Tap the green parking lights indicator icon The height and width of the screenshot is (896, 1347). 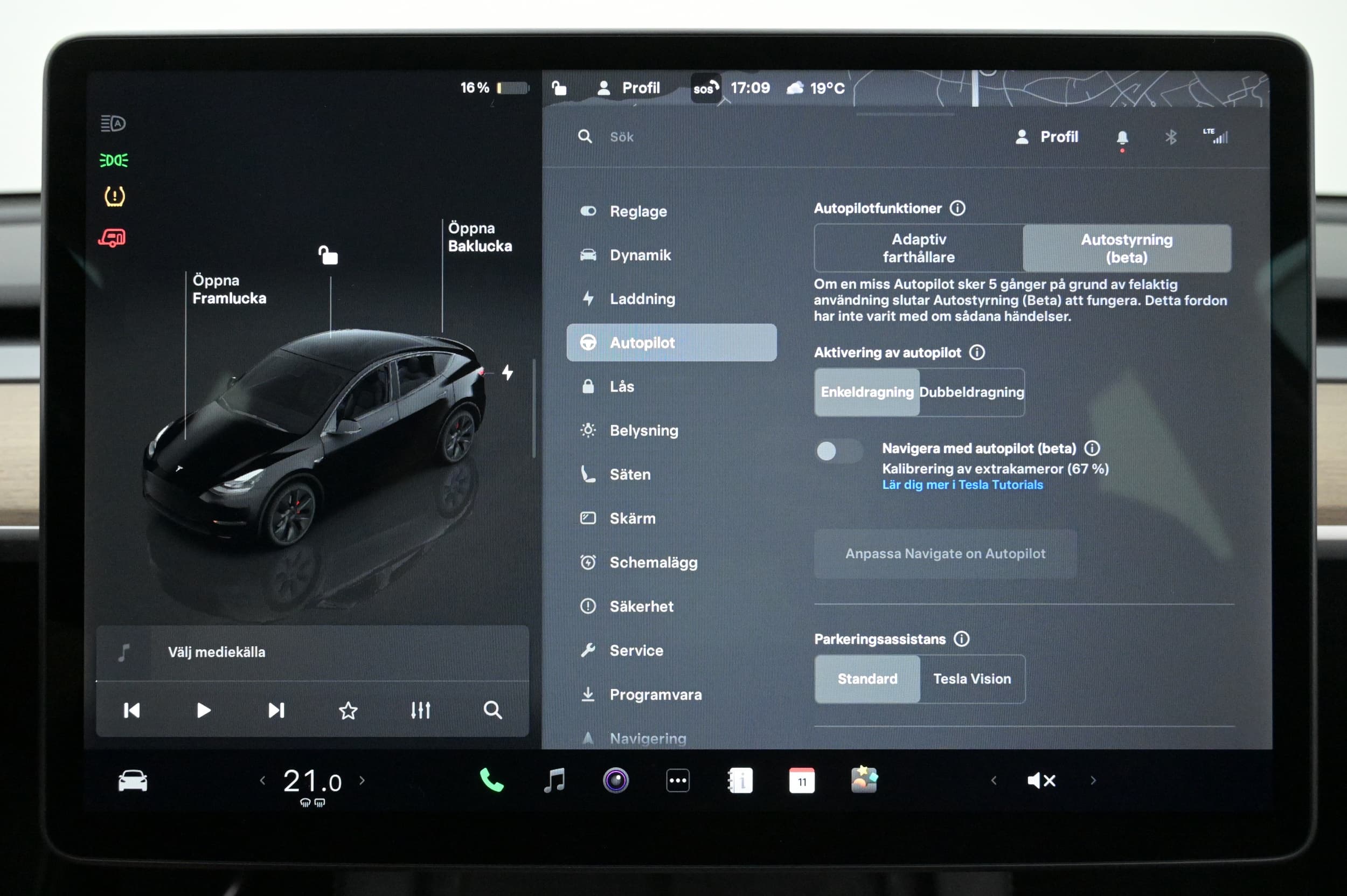(114, 160)
